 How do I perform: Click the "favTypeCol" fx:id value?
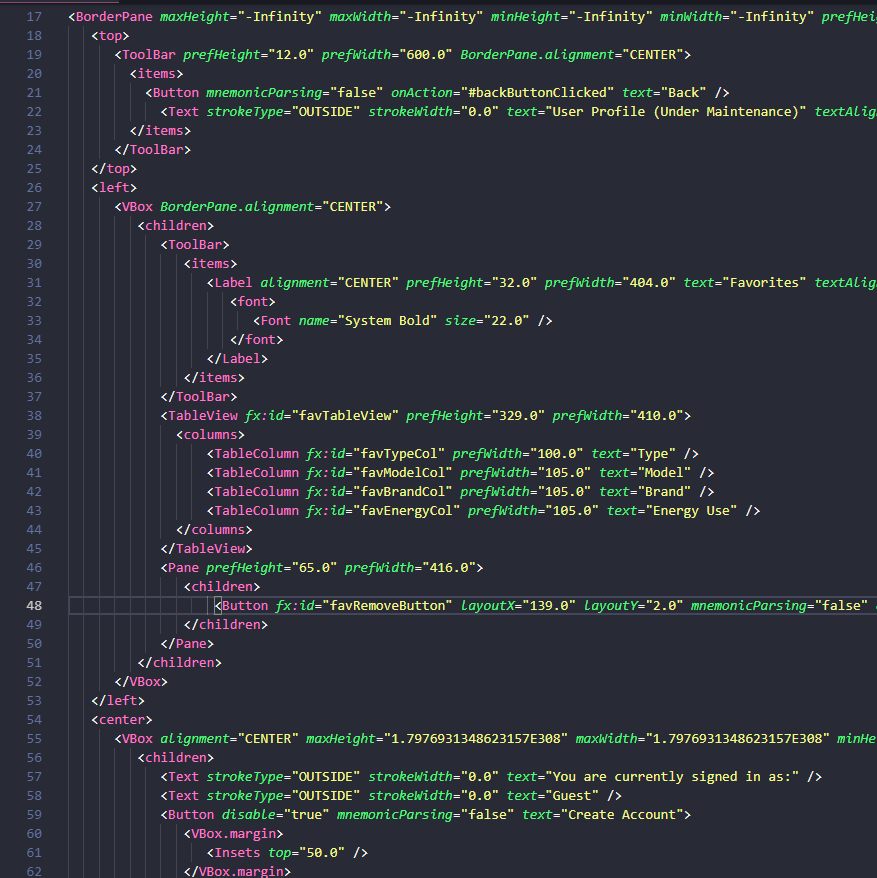click(x=399, y=454)
